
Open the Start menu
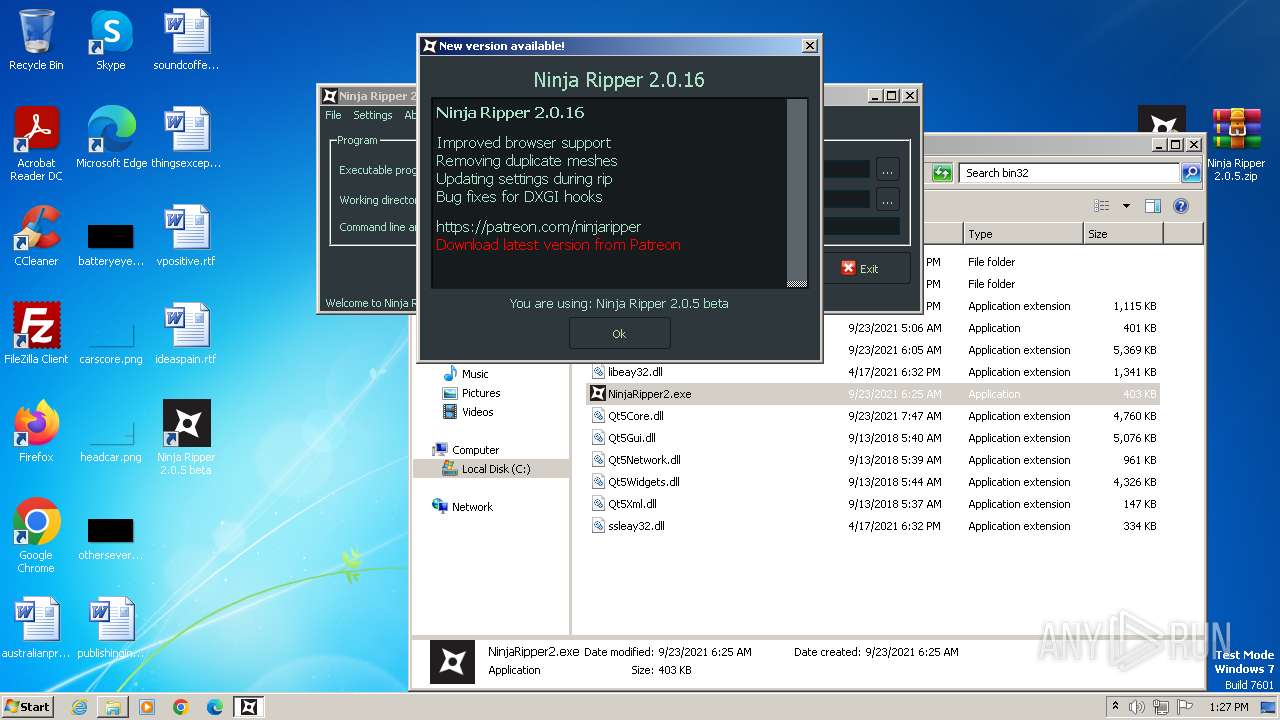tap(27, 706)
